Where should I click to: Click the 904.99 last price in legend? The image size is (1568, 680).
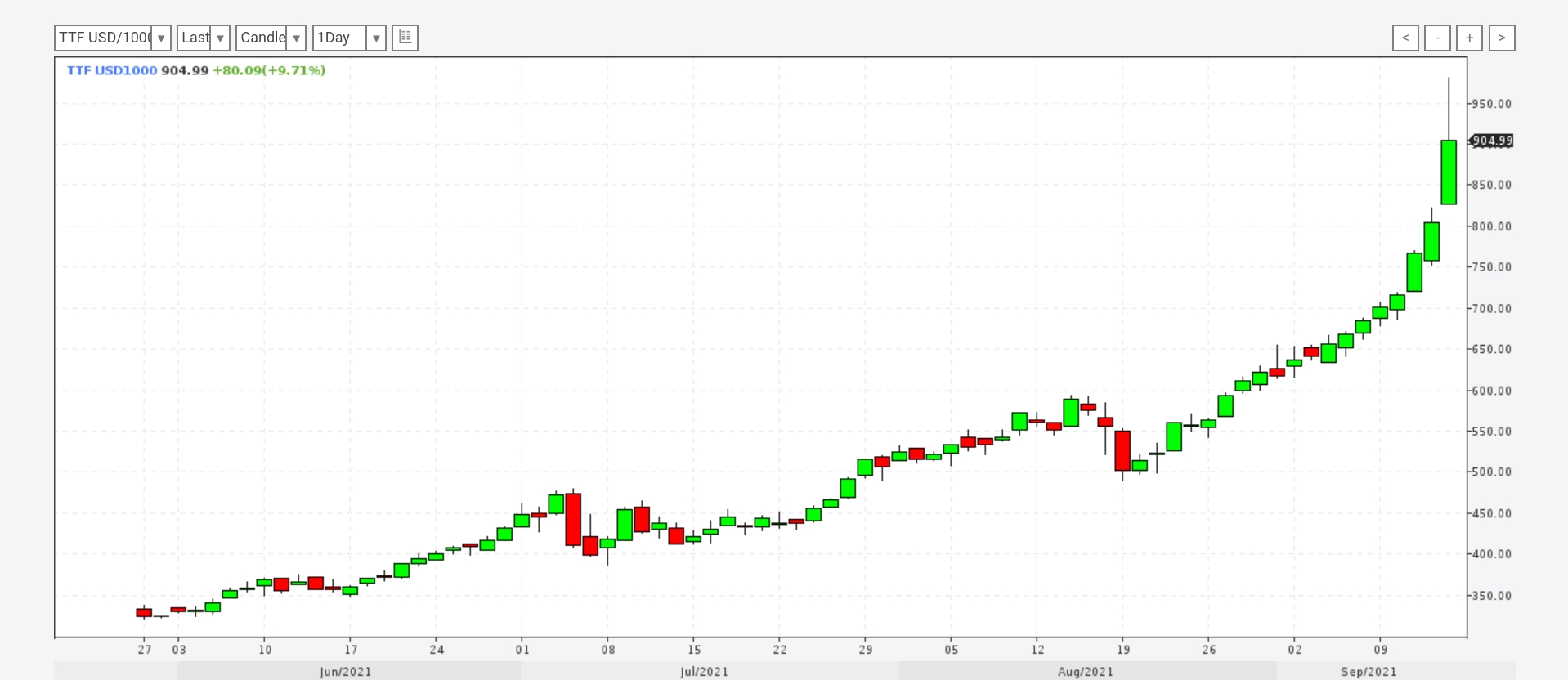click(x=185, y=70)
